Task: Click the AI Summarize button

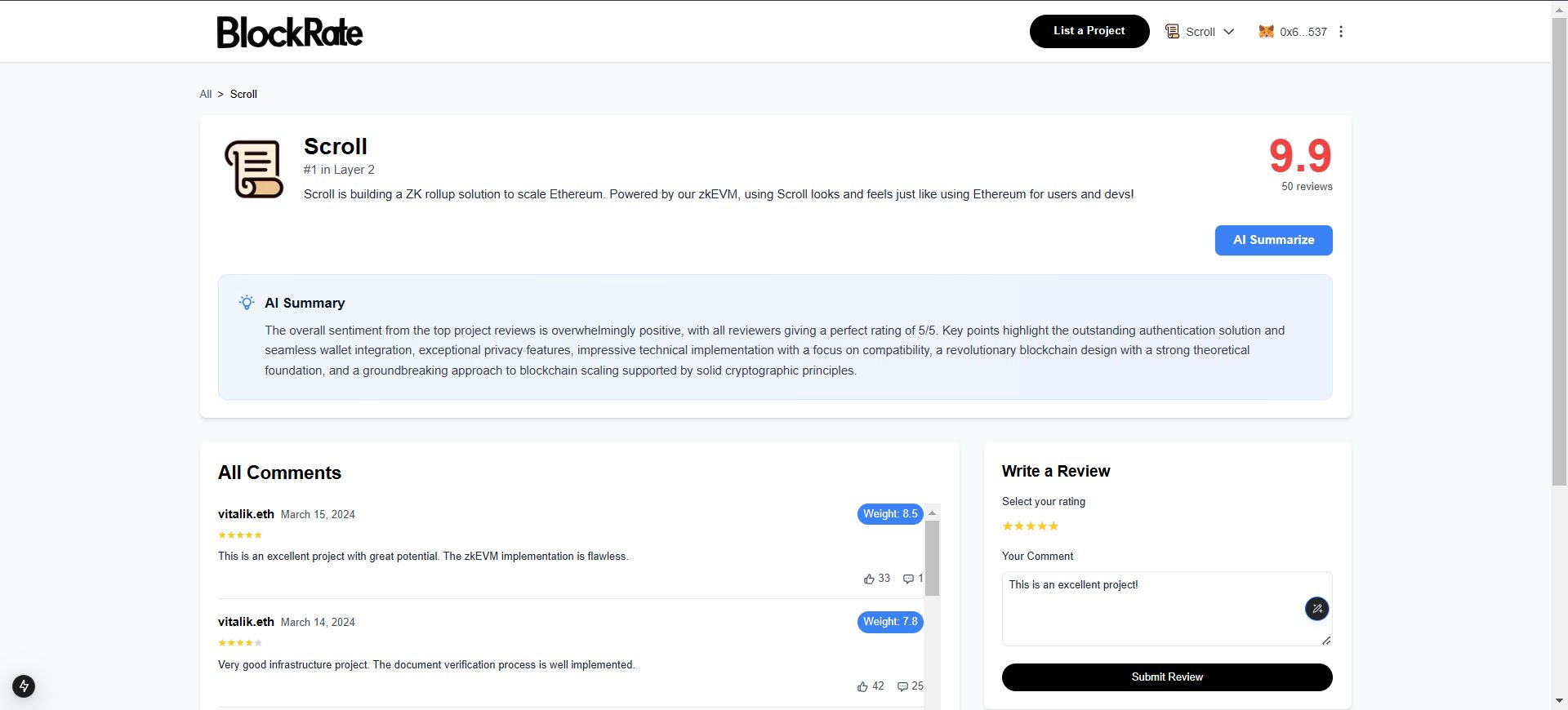Action: point(1273,240)
